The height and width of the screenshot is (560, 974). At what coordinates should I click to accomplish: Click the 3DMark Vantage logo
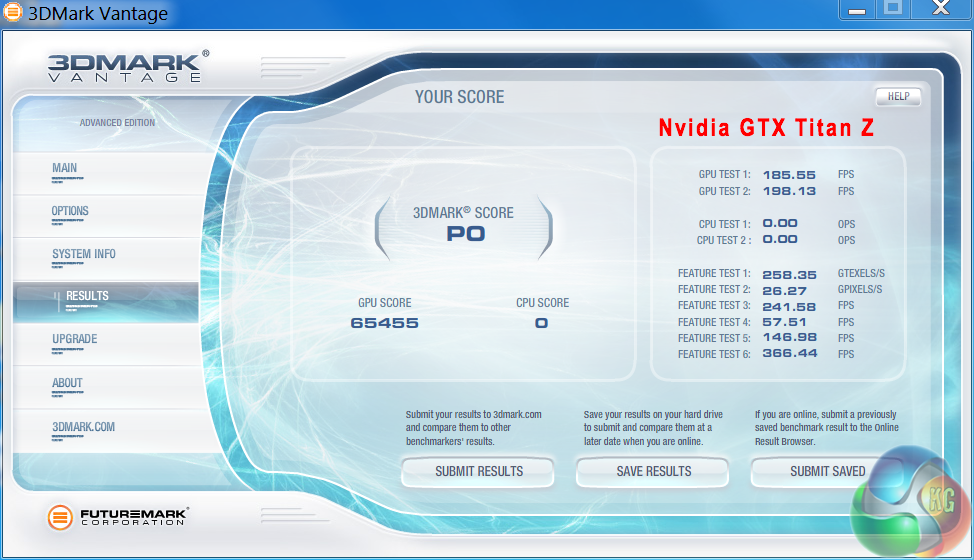pyautogui.click(x=127, y=66)
